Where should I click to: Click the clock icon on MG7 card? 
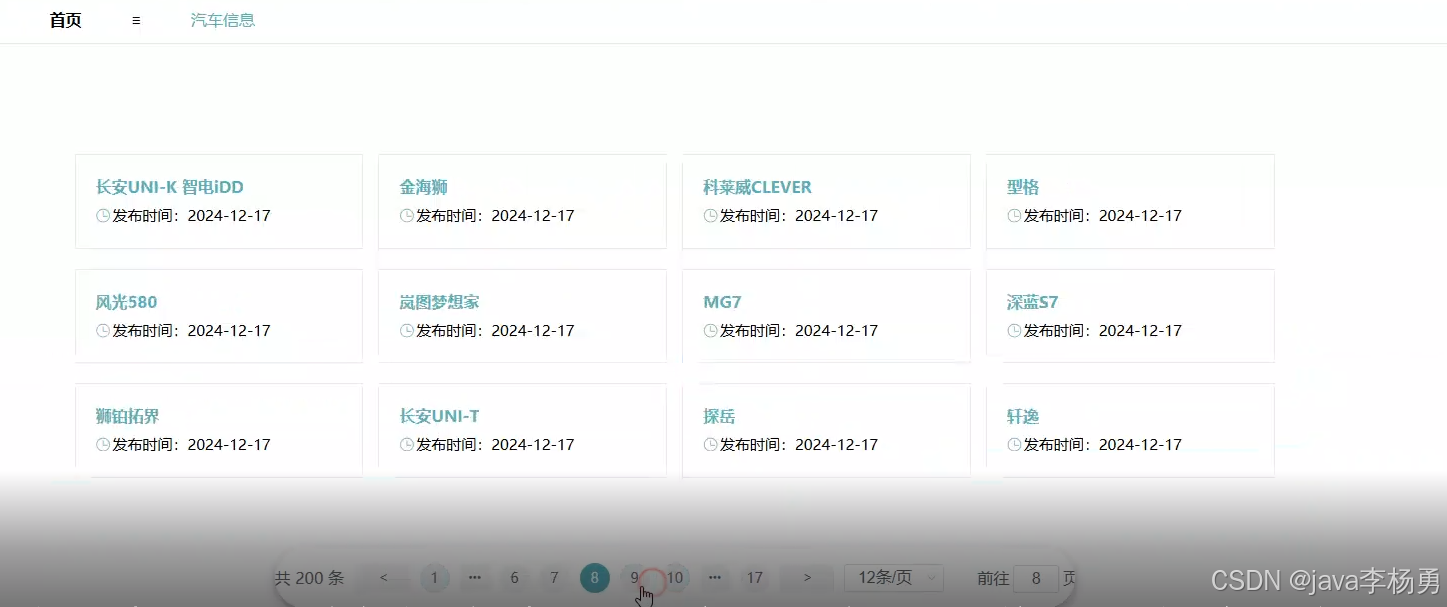(711, 330)
